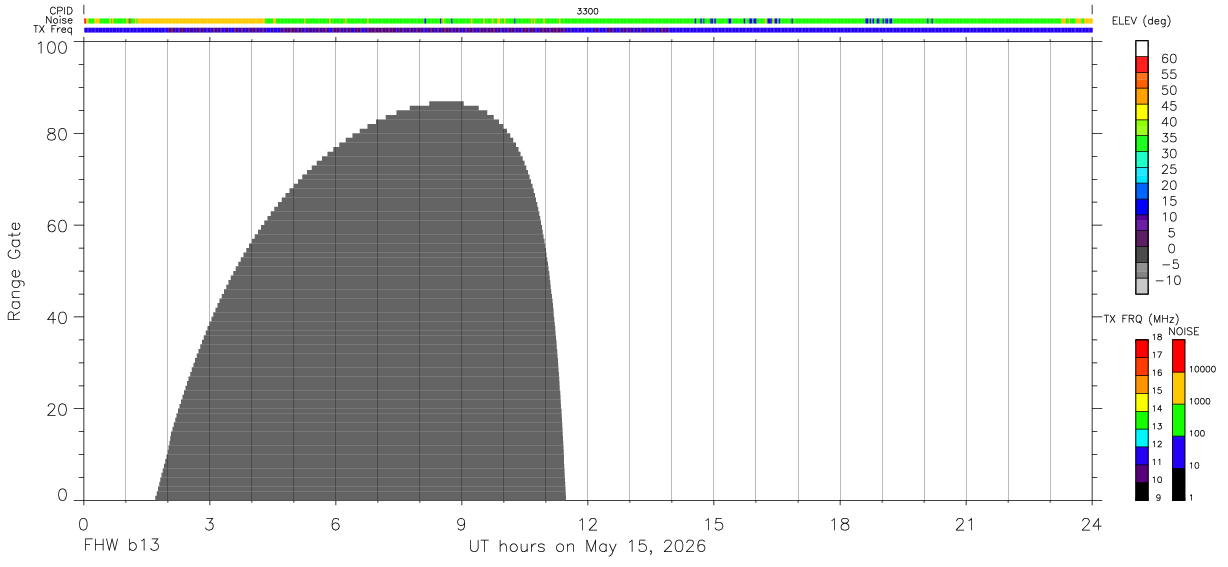This screenshot has height=567, width=1228.
Task: Click the x-axis tick label '21'
Action: 966,524
